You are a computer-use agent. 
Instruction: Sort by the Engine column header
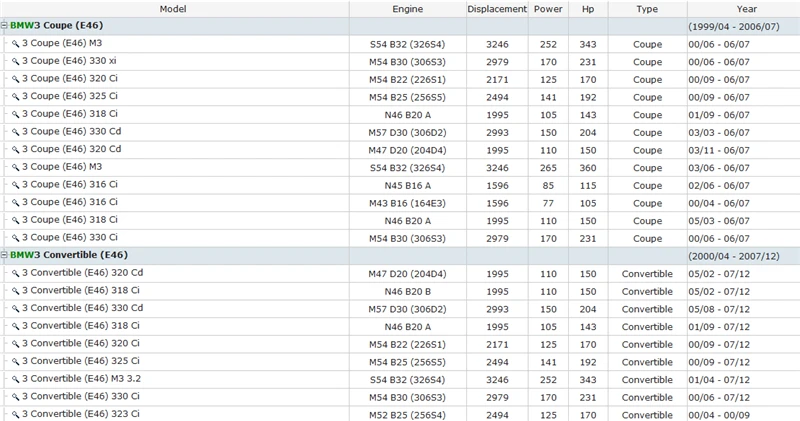tap(408, 9)
